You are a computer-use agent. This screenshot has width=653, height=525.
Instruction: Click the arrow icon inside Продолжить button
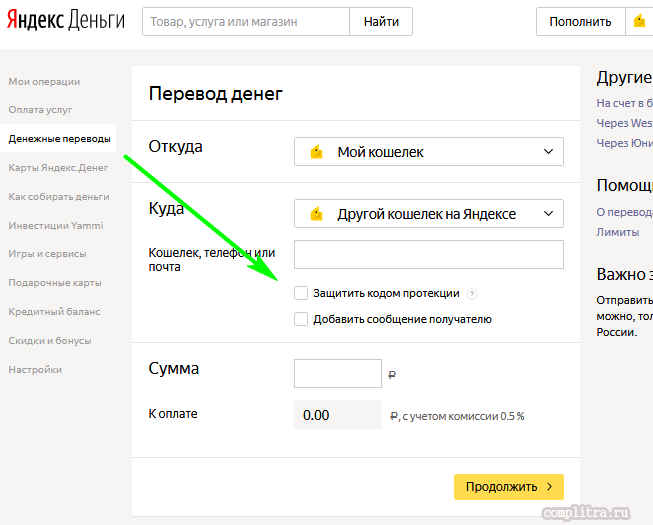tap(550, 487)
